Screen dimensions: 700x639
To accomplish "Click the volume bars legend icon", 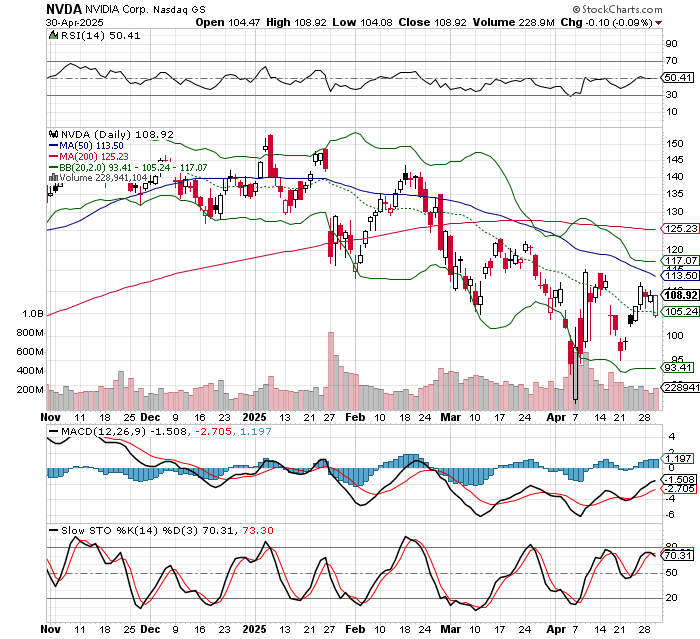I will pyautogui.click(x=53, y=178).
